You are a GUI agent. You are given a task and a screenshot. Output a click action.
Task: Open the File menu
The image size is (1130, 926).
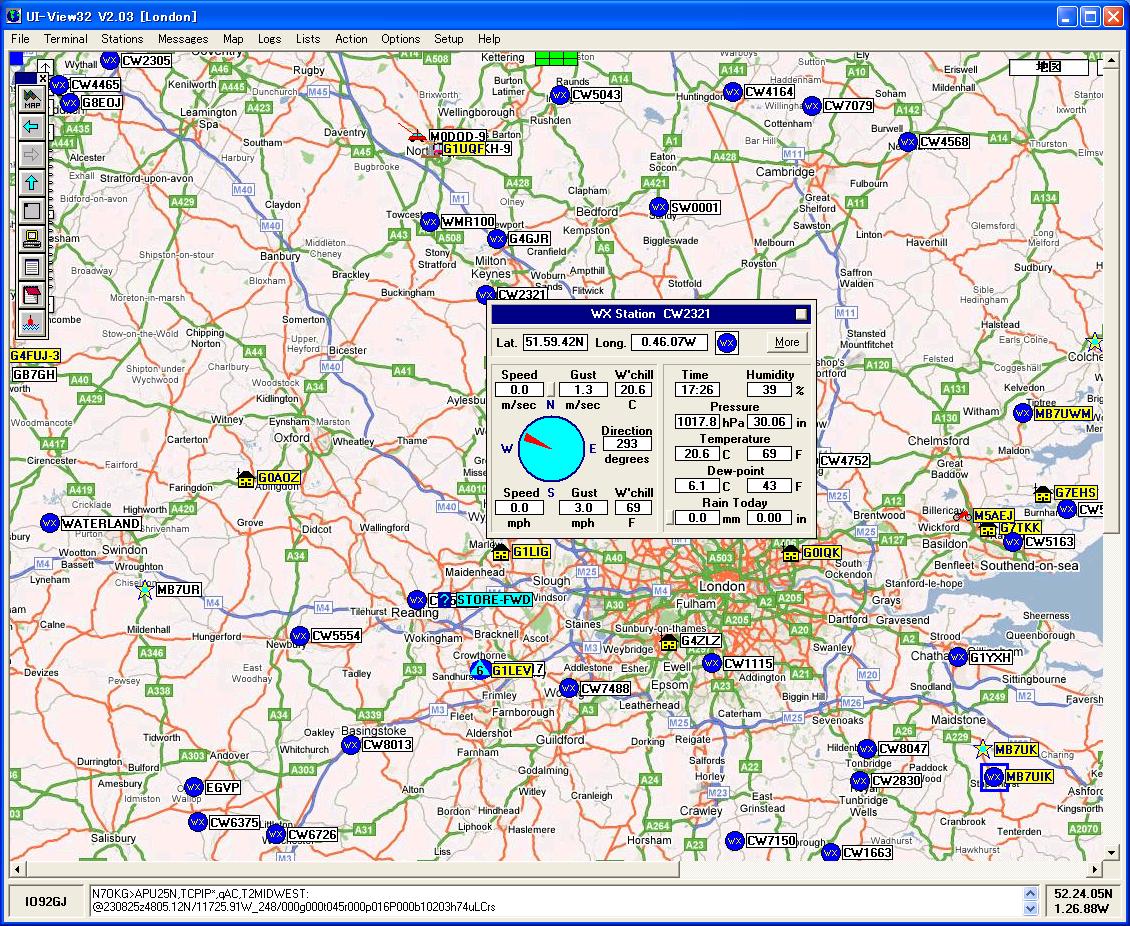(x=20, y=39)
